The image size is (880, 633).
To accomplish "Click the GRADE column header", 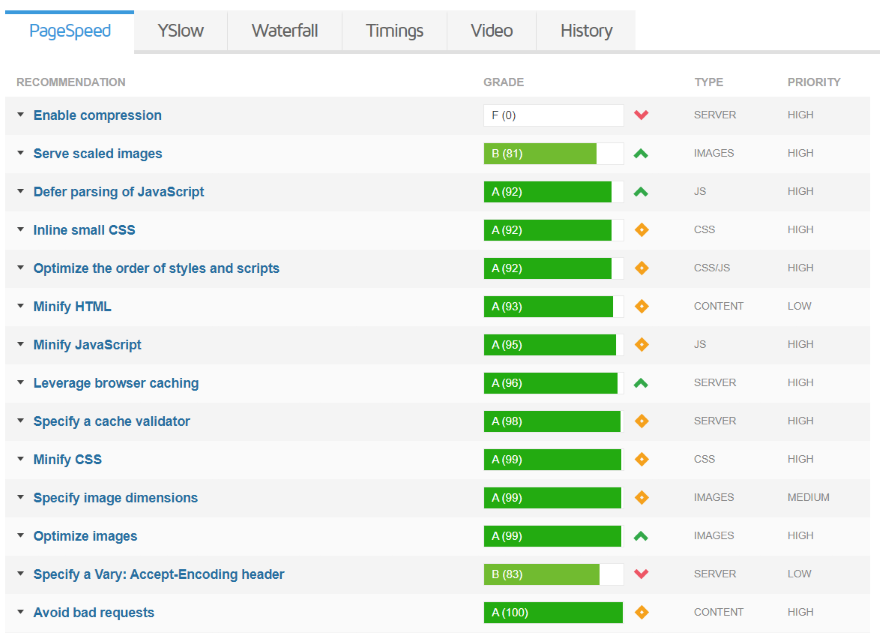I will coord(503,82).
